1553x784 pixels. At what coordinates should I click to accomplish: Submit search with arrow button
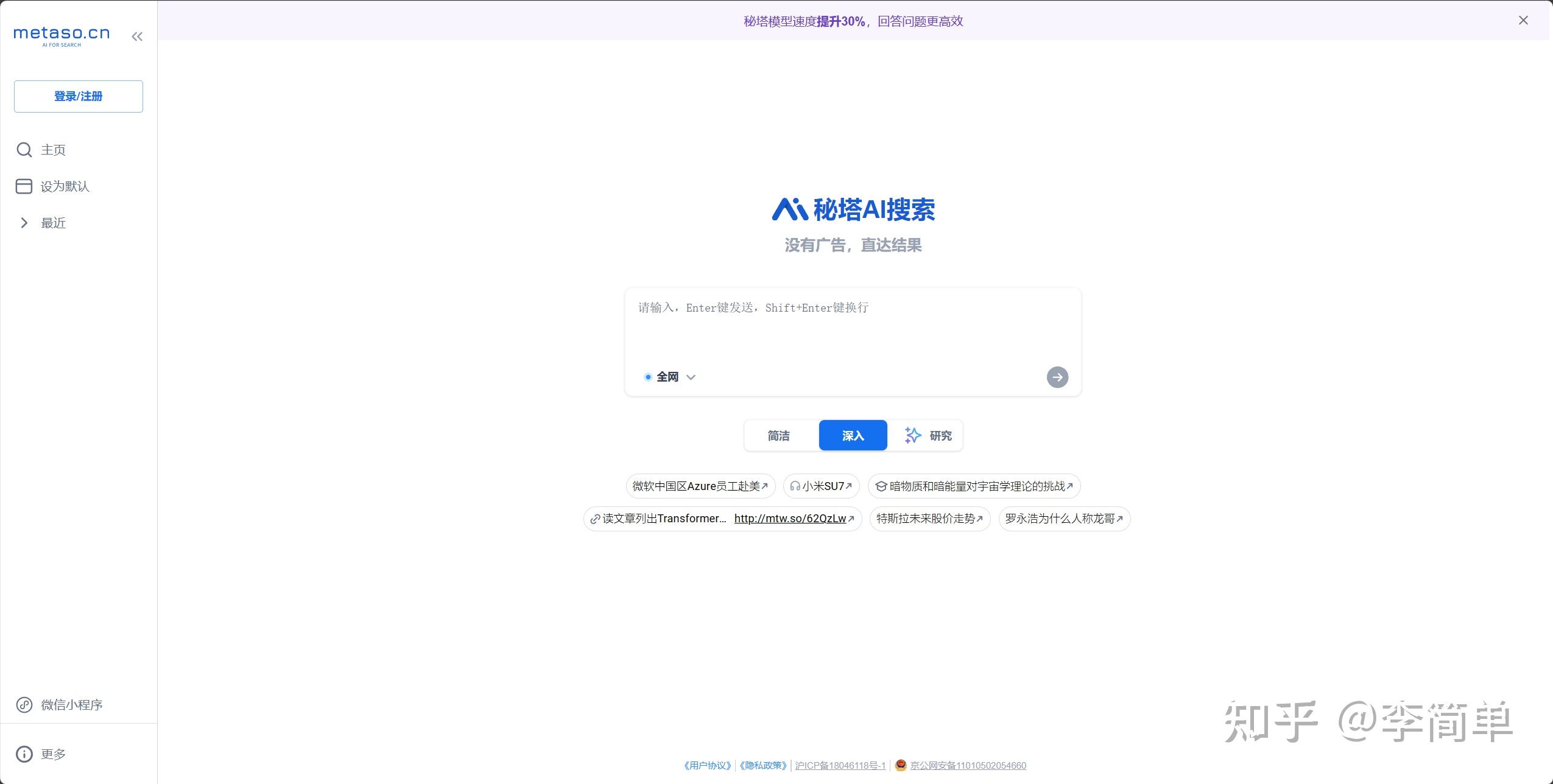coord(1057,377)
